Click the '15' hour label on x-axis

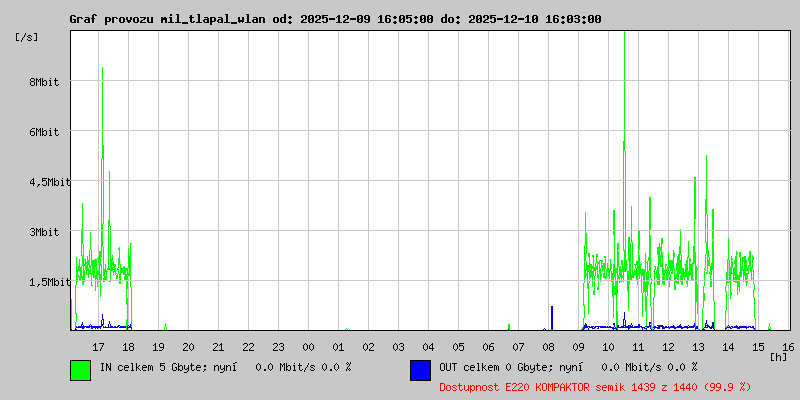(x=758, y=347)
